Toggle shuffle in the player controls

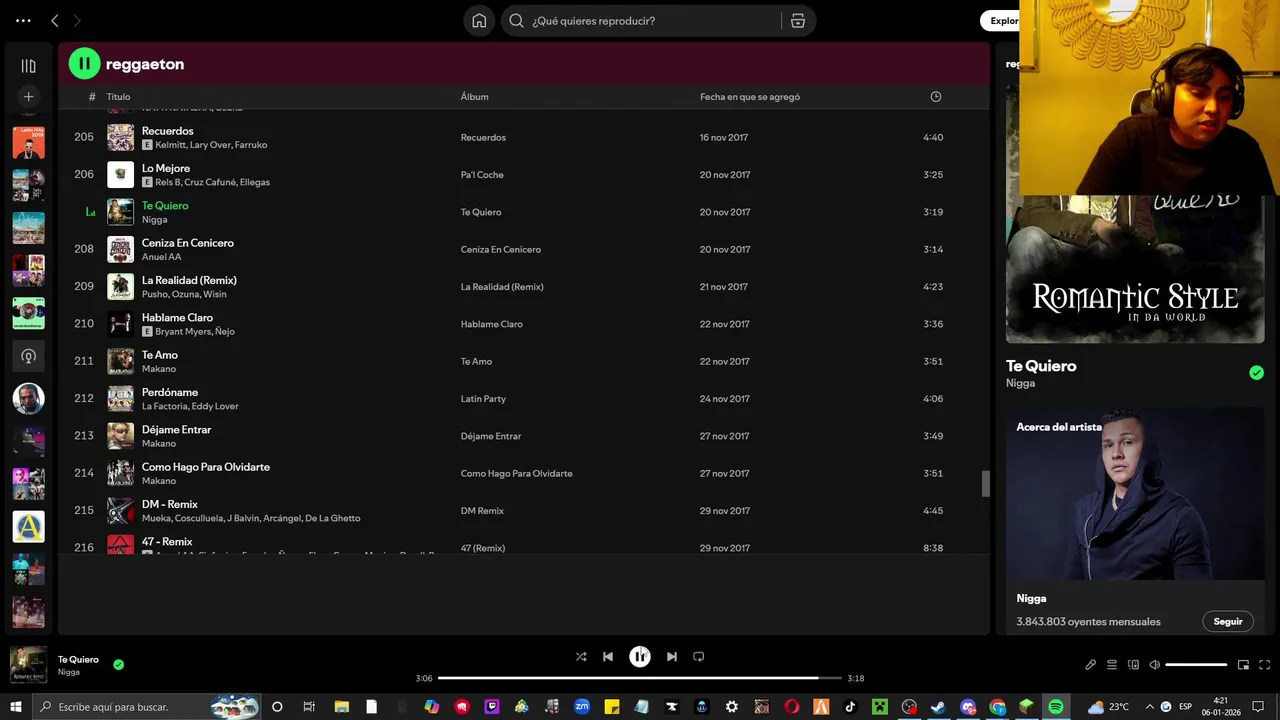(581, 657)
